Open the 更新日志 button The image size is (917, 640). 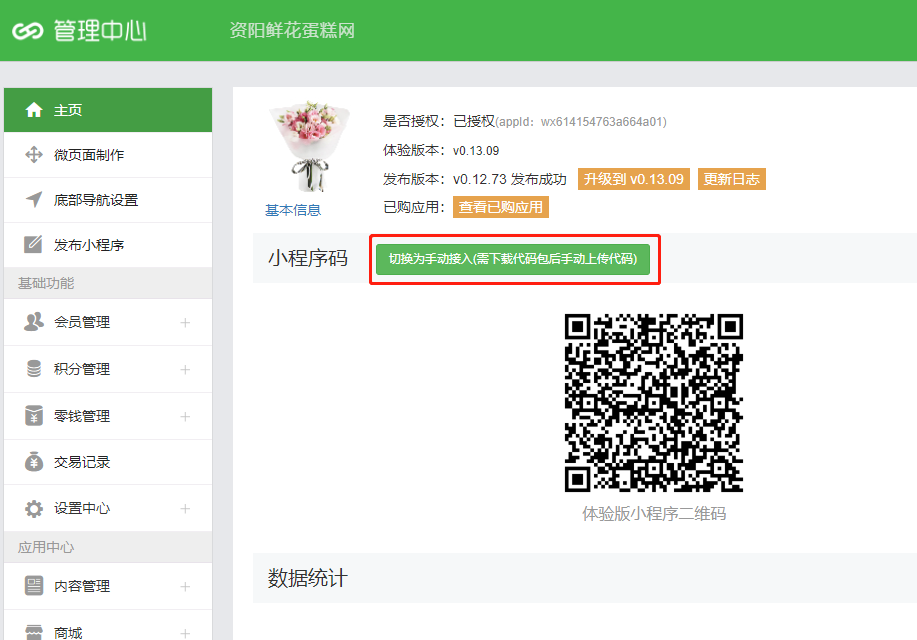click(732, 179)
